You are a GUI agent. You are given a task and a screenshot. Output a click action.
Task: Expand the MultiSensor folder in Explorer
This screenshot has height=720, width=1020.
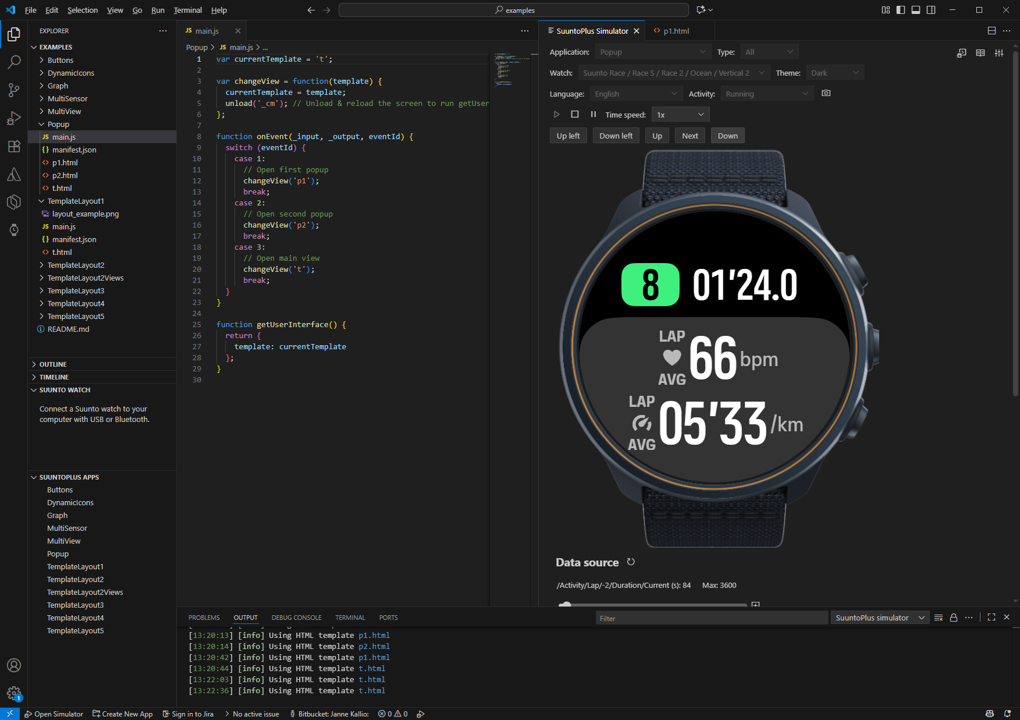coord(67,99)
